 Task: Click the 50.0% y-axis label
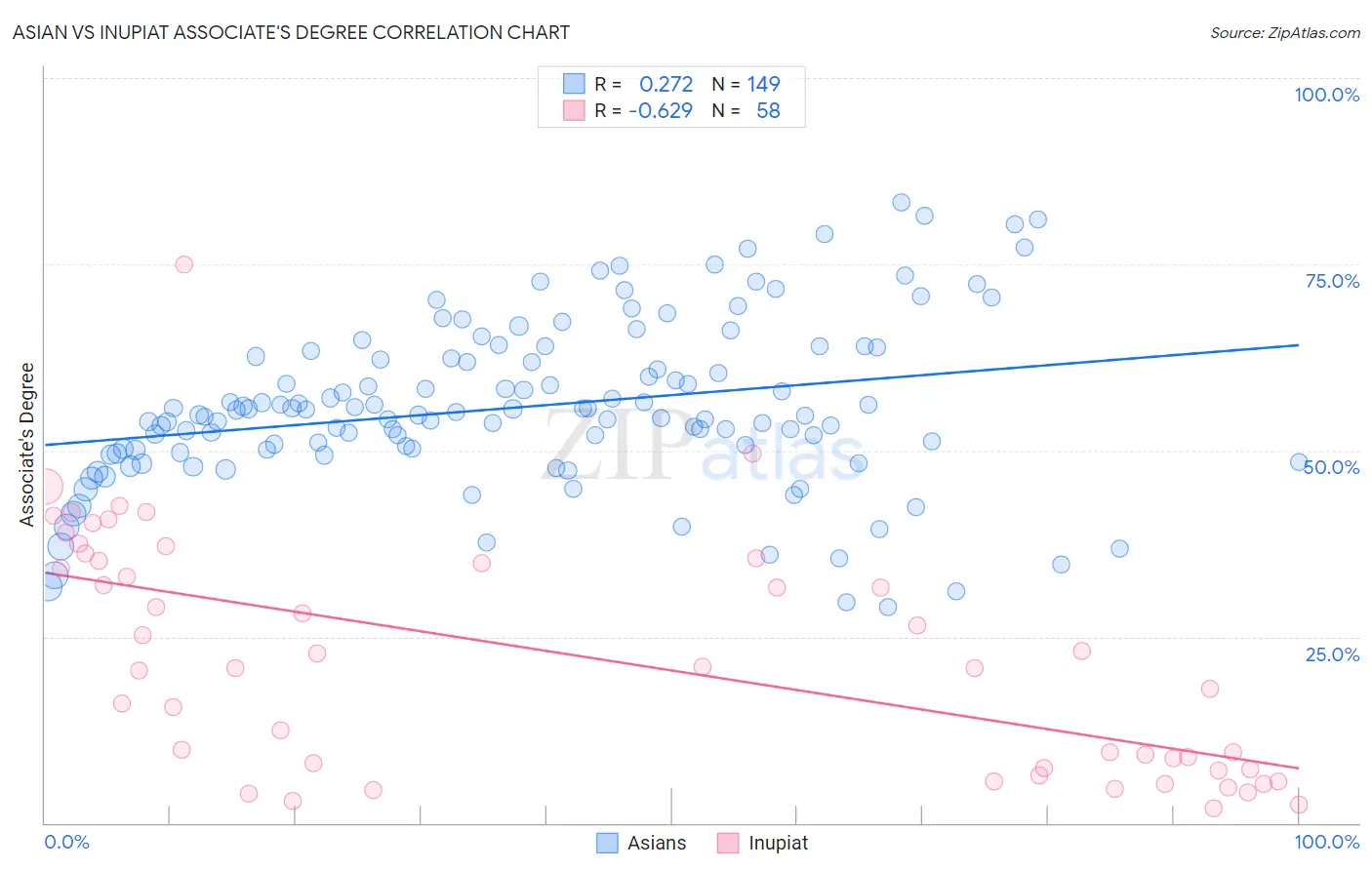pos(1332,467)
